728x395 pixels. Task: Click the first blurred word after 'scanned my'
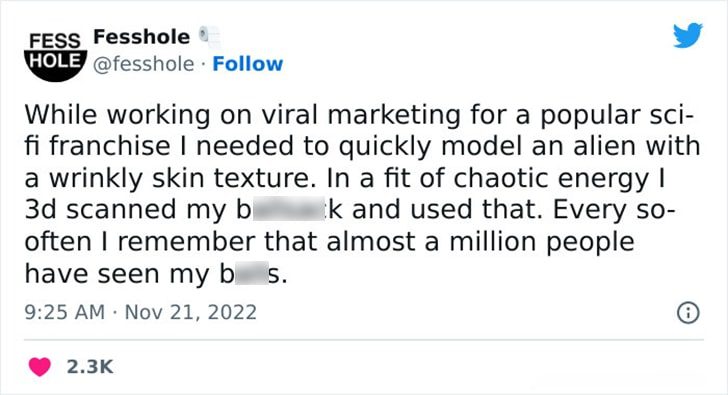[x=290, y=209]
